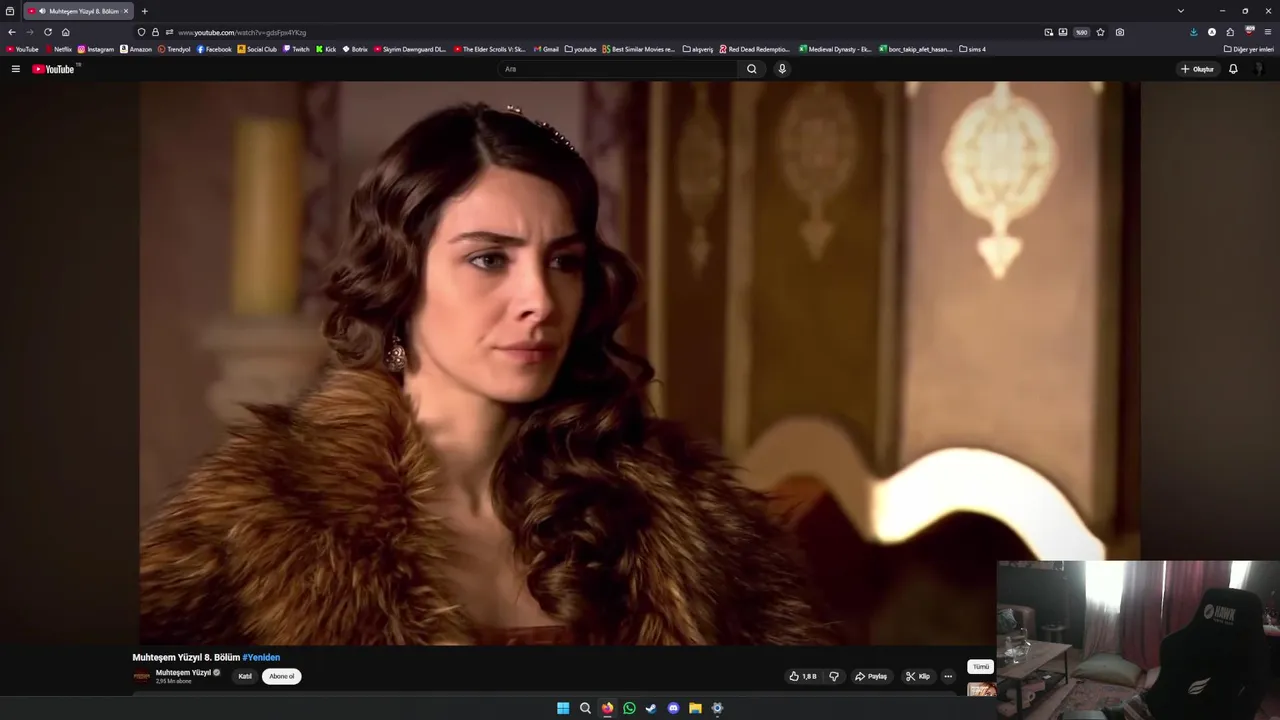Switch to Firefox in taskbar
This screenshot has width=1280, height=720.
coord(607,708)
